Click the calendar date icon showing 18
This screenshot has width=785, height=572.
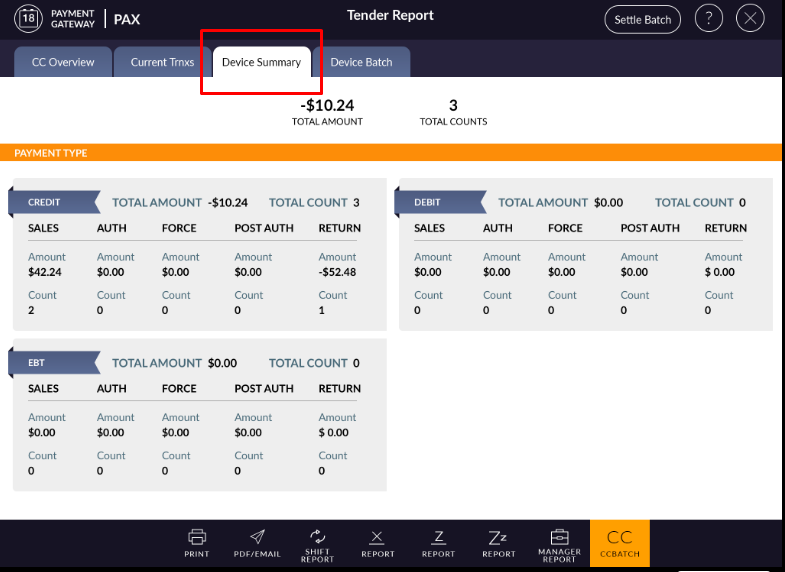(28, 19)
